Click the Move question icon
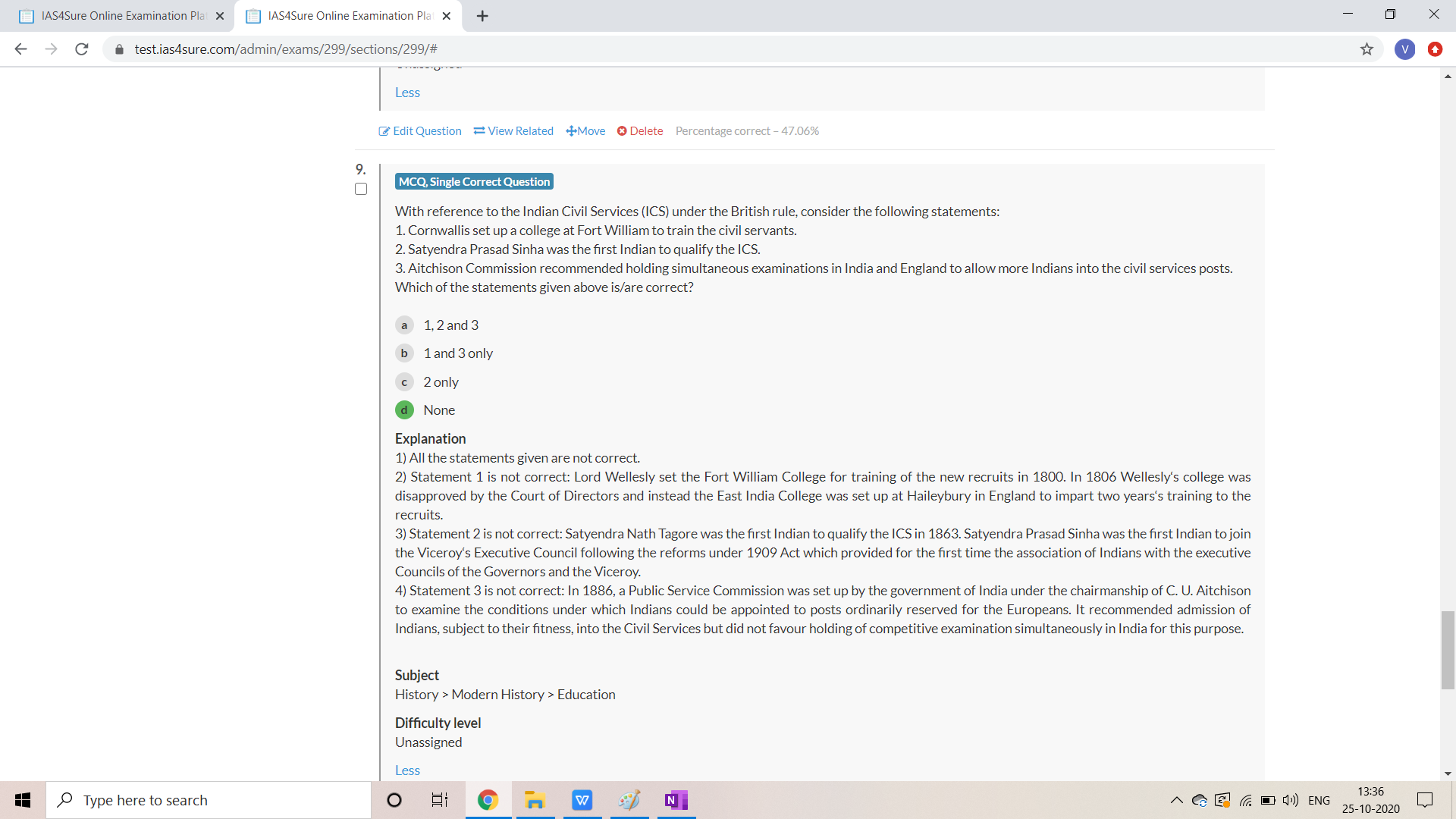This screenshot has width=1456, height=819. click(571, 131)
